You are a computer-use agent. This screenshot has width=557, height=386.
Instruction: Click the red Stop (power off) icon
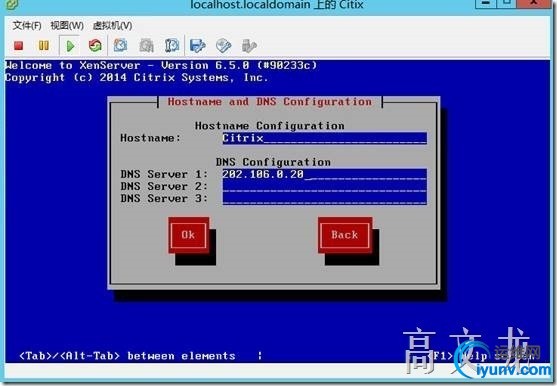(18, 45)
